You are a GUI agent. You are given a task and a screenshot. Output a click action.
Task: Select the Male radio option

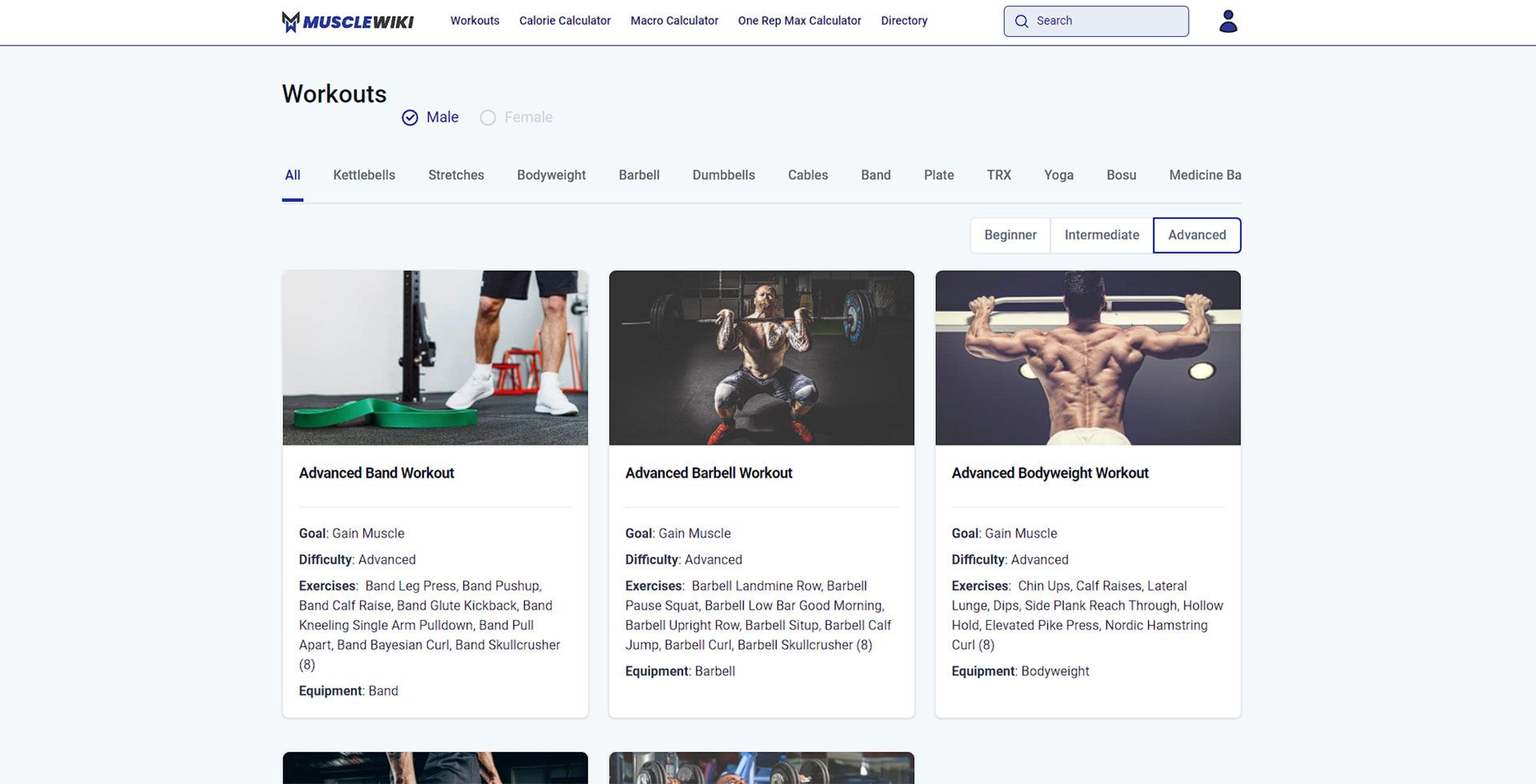coord(430,118)
